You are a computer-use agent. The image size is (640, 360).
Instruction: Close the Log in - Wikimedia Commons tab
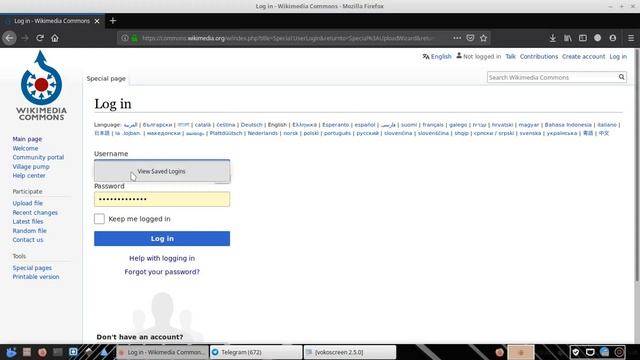pos(97,21)
